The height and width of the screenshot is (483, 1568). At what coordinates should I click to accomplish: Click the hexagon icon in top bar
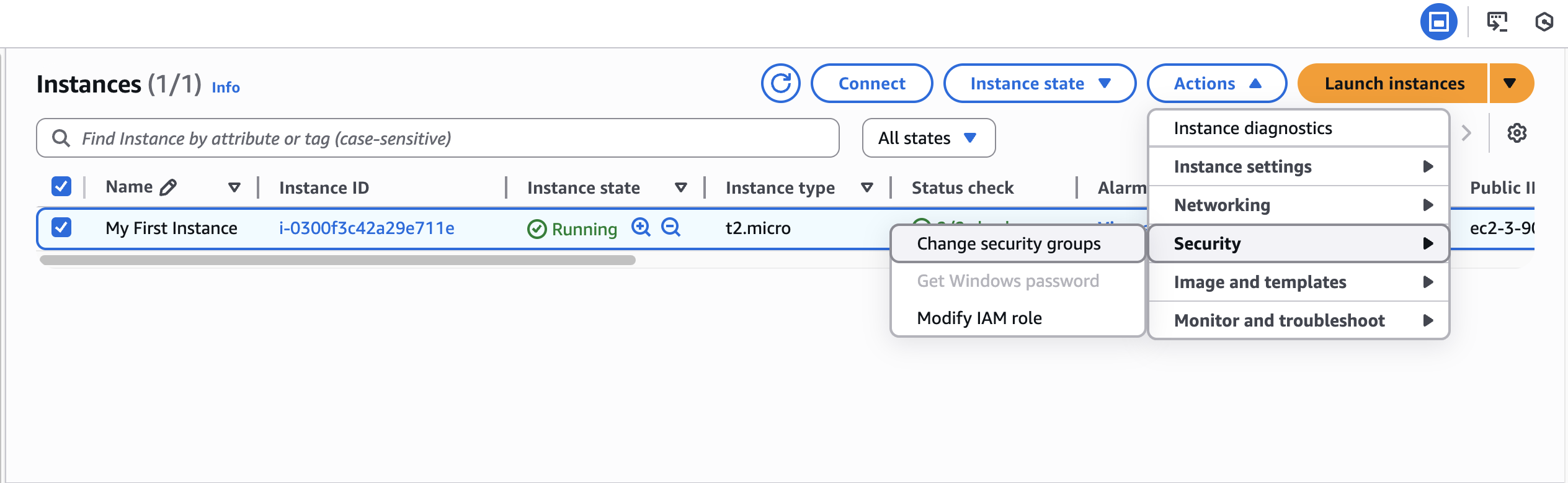point(1544,22)
